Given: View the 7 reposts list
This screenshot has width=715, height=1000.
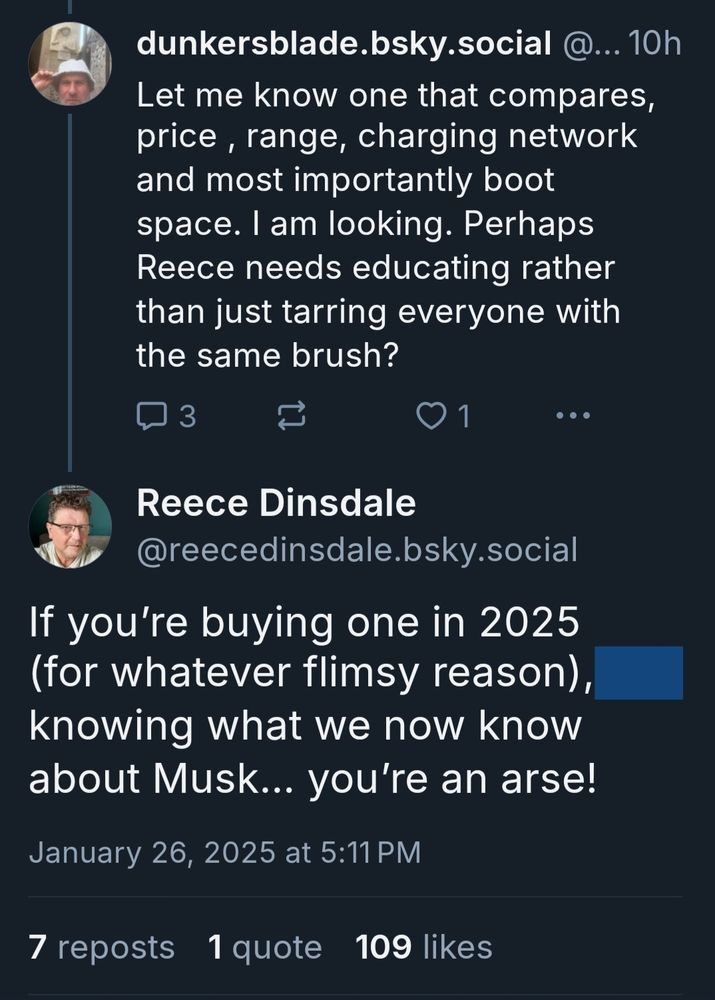Looking at the screenshot, I should click(102, 946).
